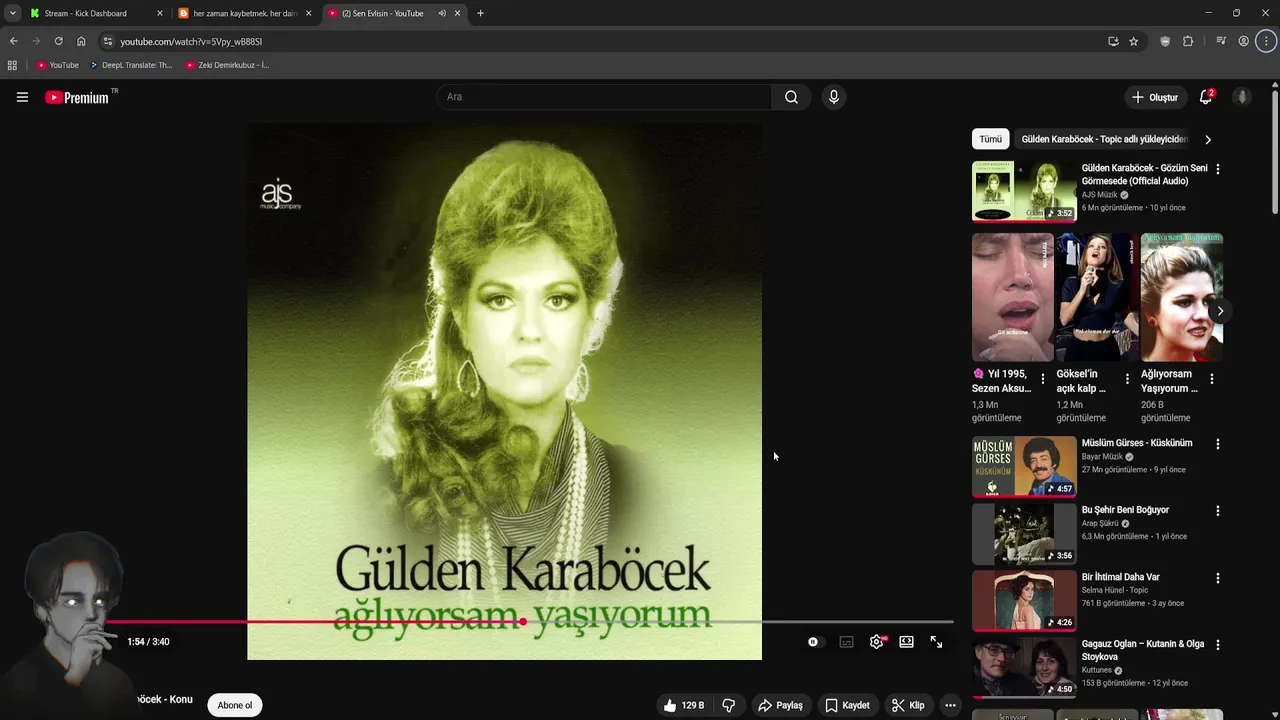Open options for Gagauz Oglan video
This screenshot has width=1280, height=720.
1217,645
